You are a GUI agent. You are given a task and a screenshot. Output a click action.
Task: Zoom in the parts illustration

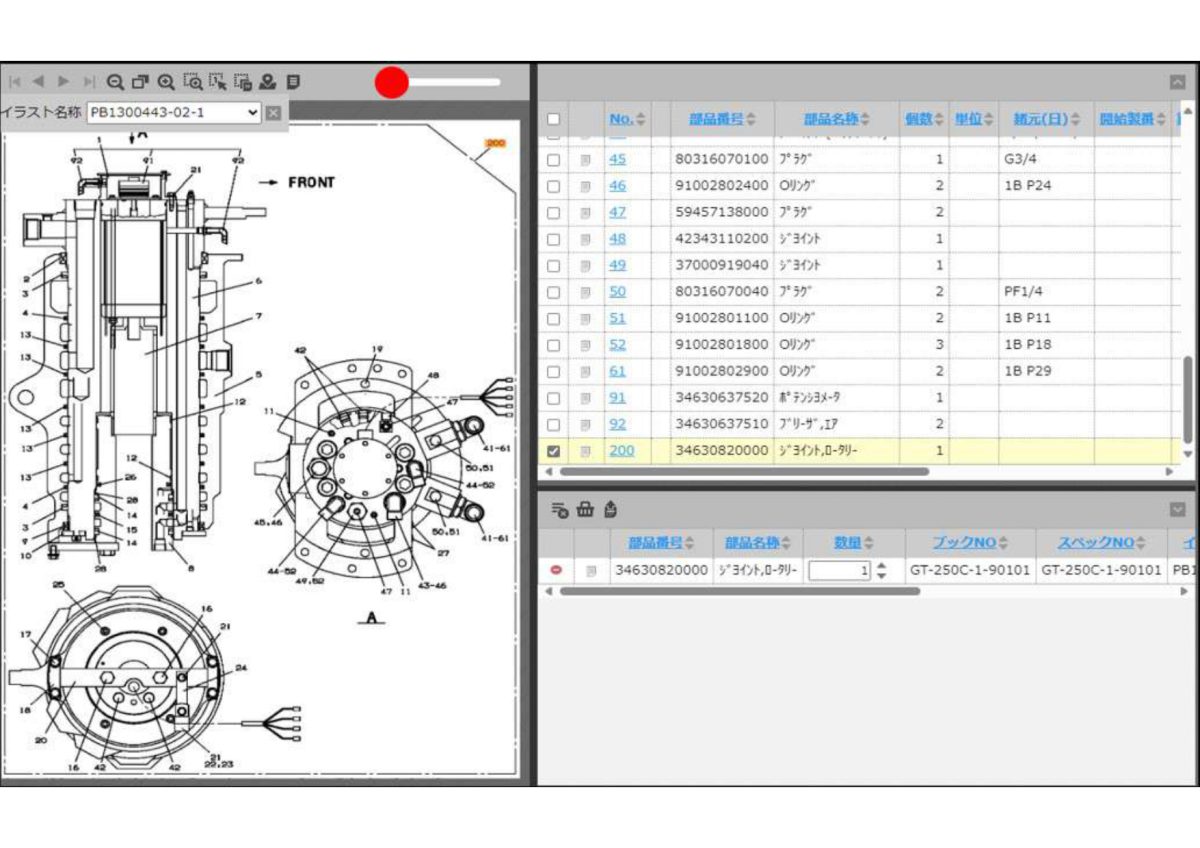[167, 82]
